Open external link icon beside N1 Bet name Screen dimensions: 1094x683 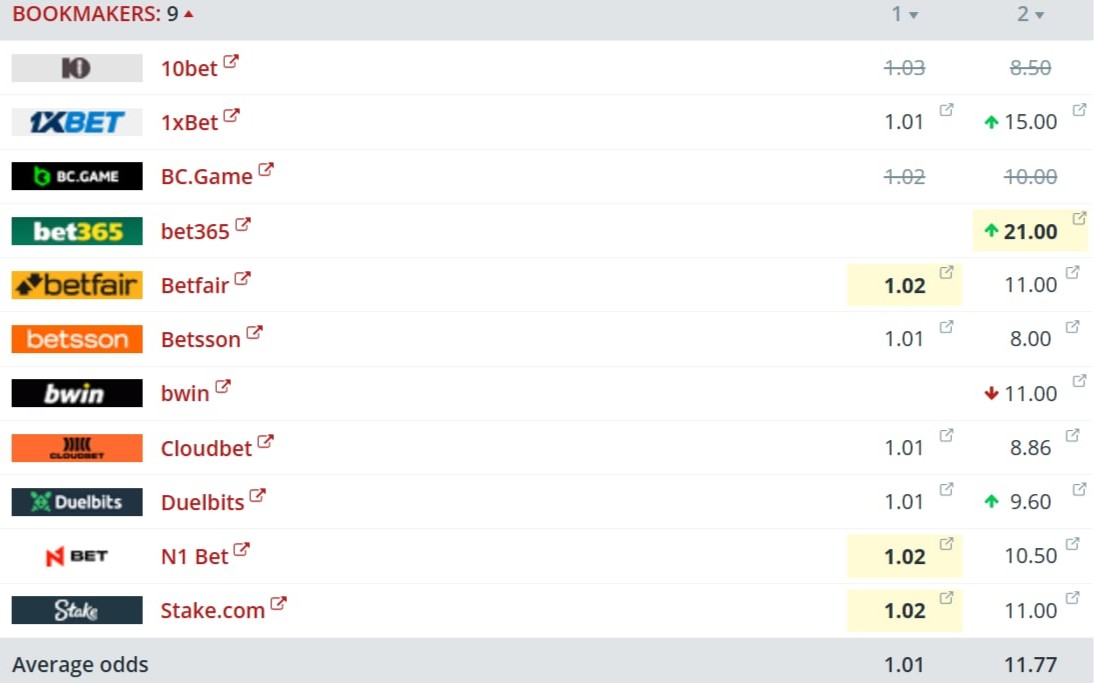pos(241,549)
